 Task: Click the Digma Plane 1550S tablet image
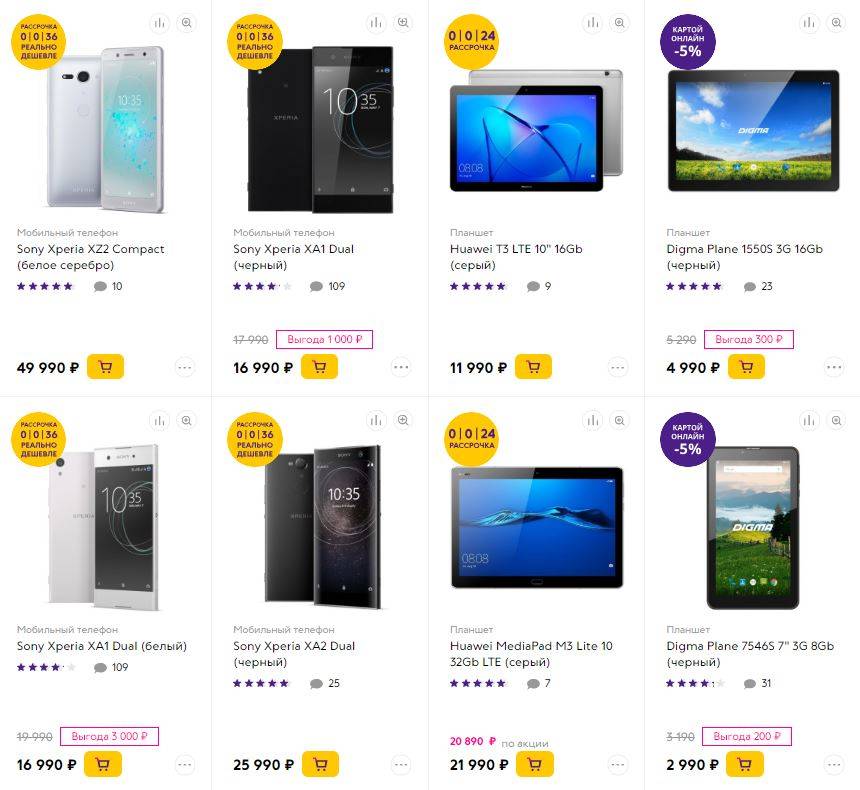[x=753, y=130]
